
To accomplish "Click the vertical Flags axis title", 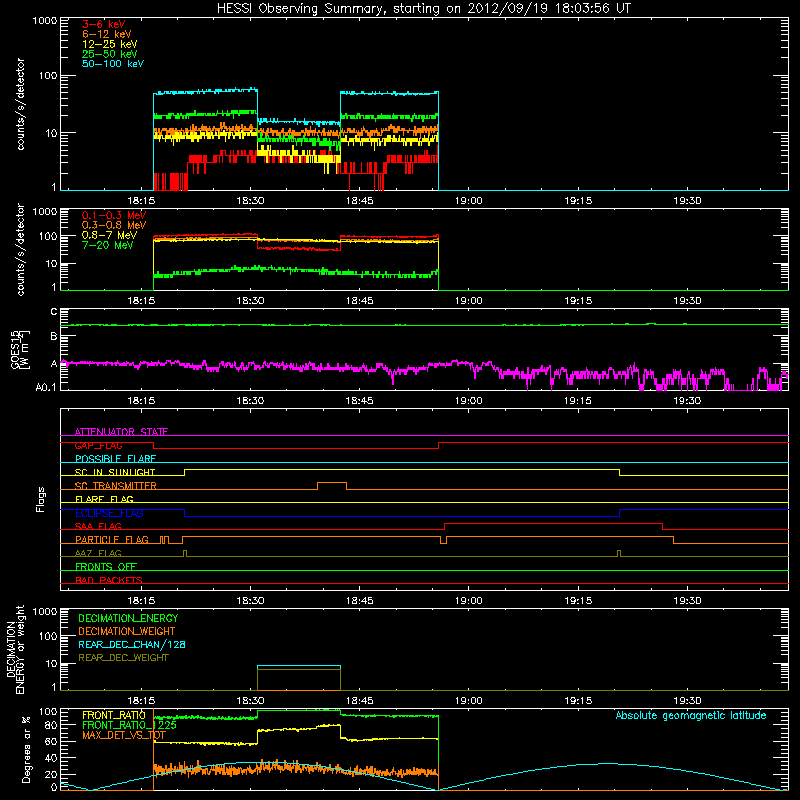I will (x=40, y=499).
